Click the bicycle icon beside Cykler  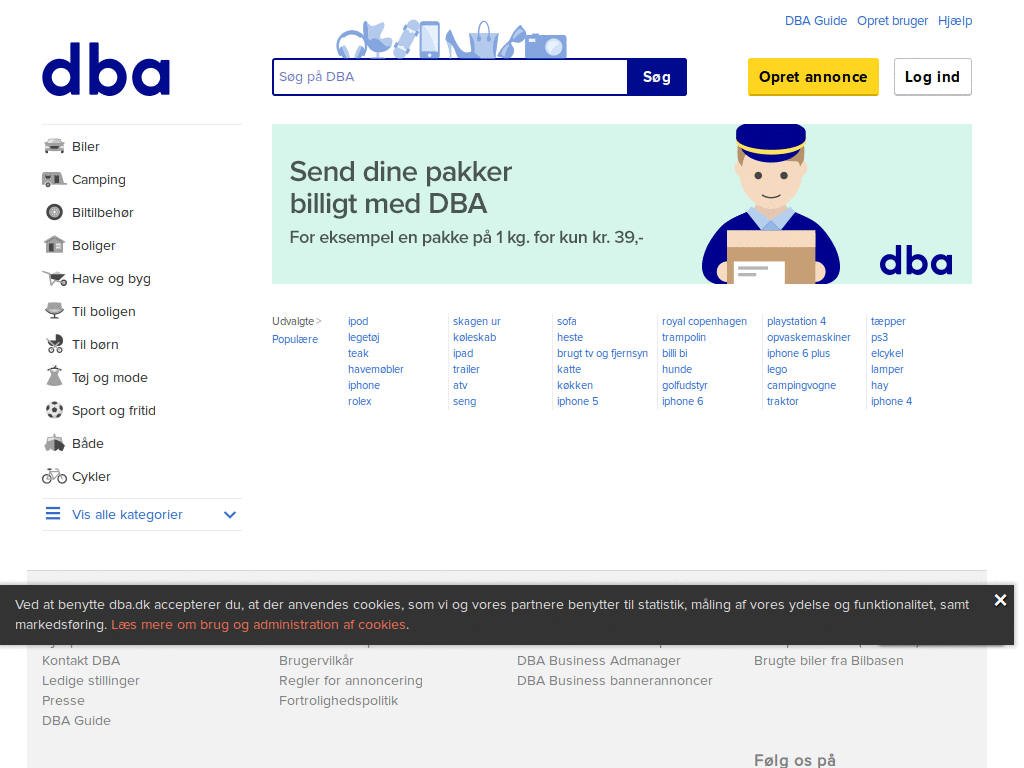point(54,476)
